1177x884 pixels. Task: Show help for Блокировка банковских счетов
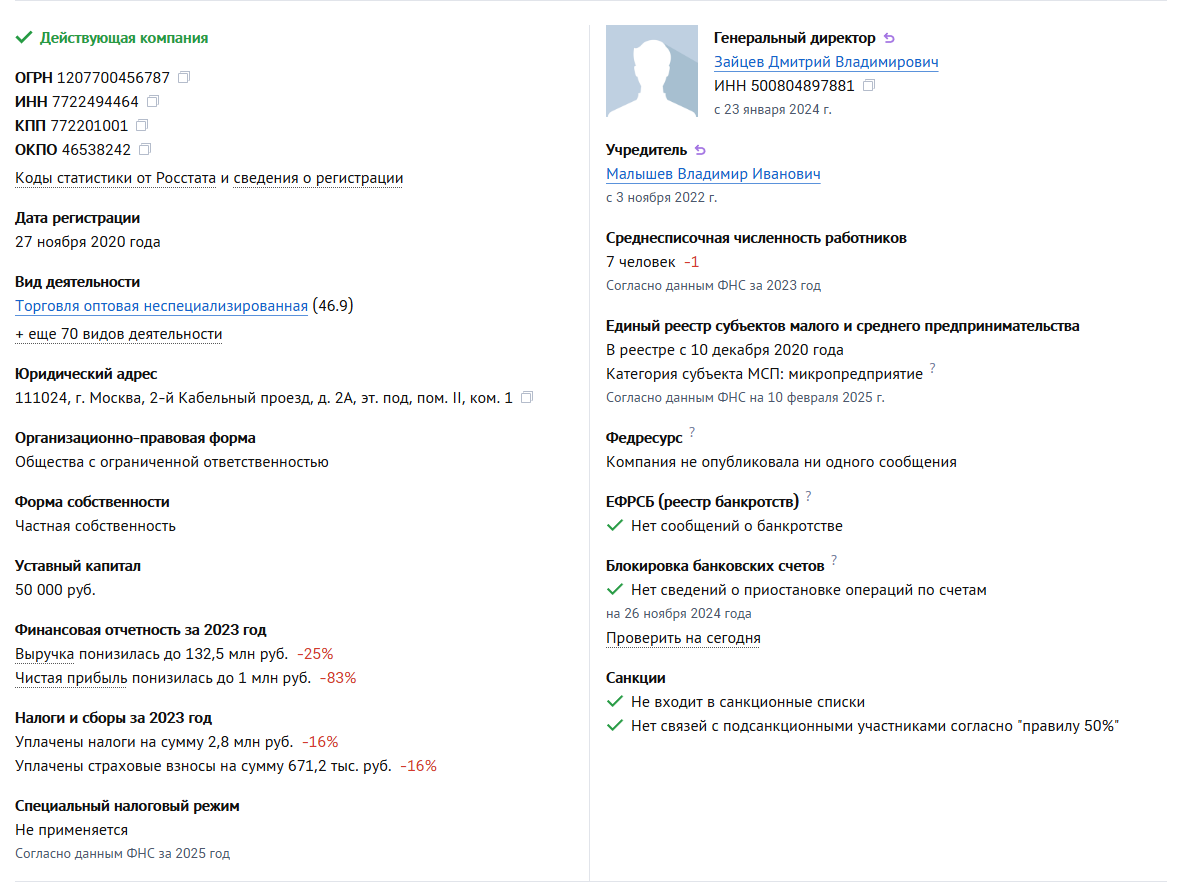coord(834,560)
